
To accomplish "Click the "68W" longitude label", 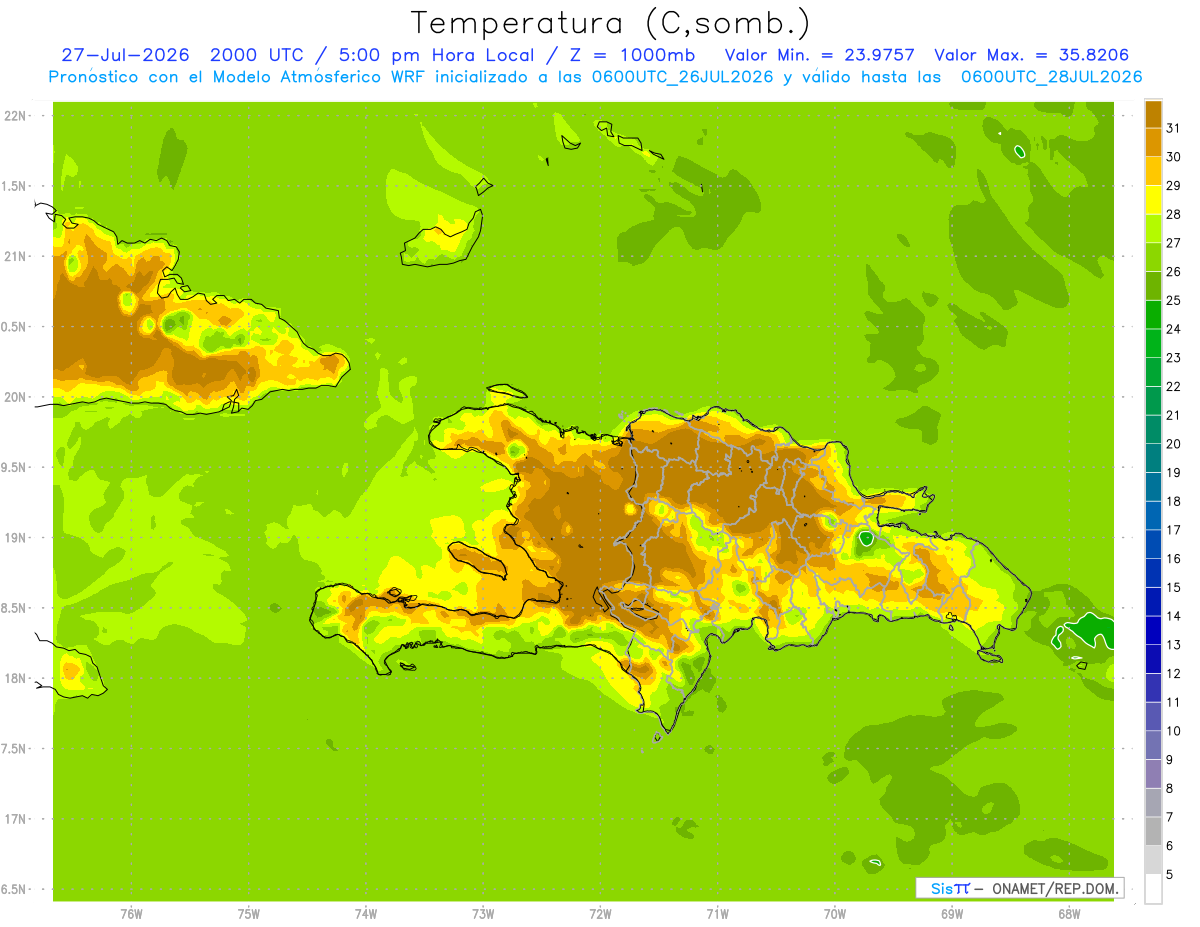I will click(x=1068, y=913).
